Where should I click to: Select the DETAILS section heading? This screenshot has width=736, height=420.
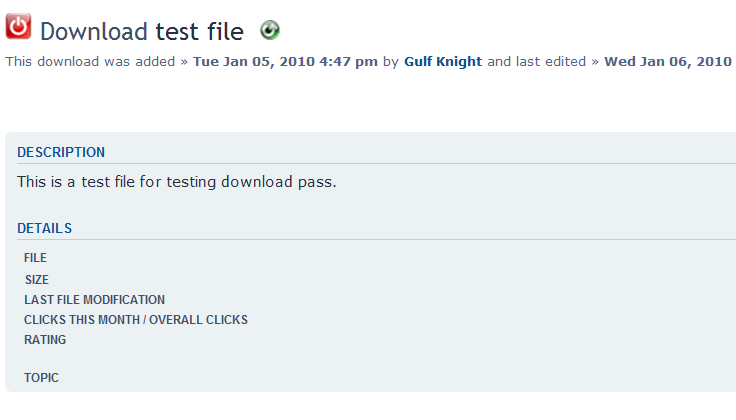click(44, 229)
